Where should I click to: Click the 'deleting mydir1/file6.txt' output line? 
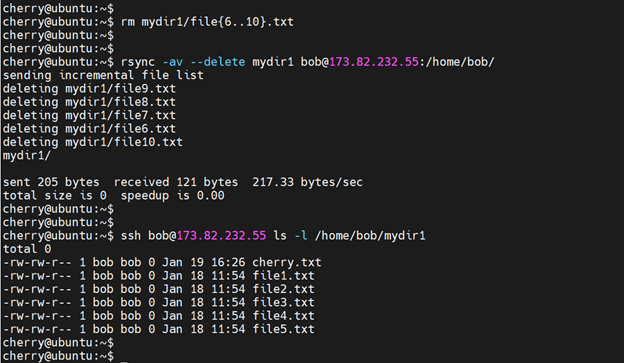[x=89, y=129]
